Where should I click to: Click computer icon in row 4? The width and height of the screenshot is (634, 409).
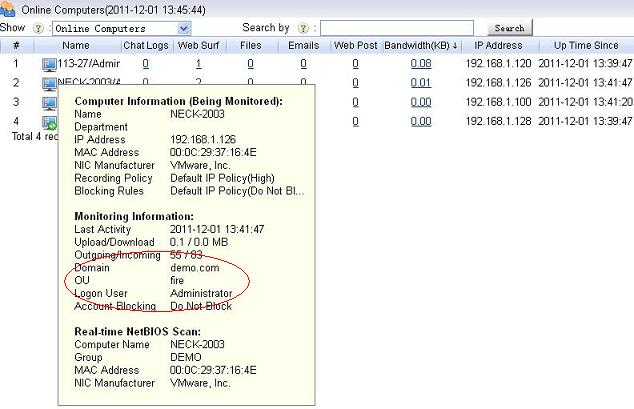(x=49, y=121)
